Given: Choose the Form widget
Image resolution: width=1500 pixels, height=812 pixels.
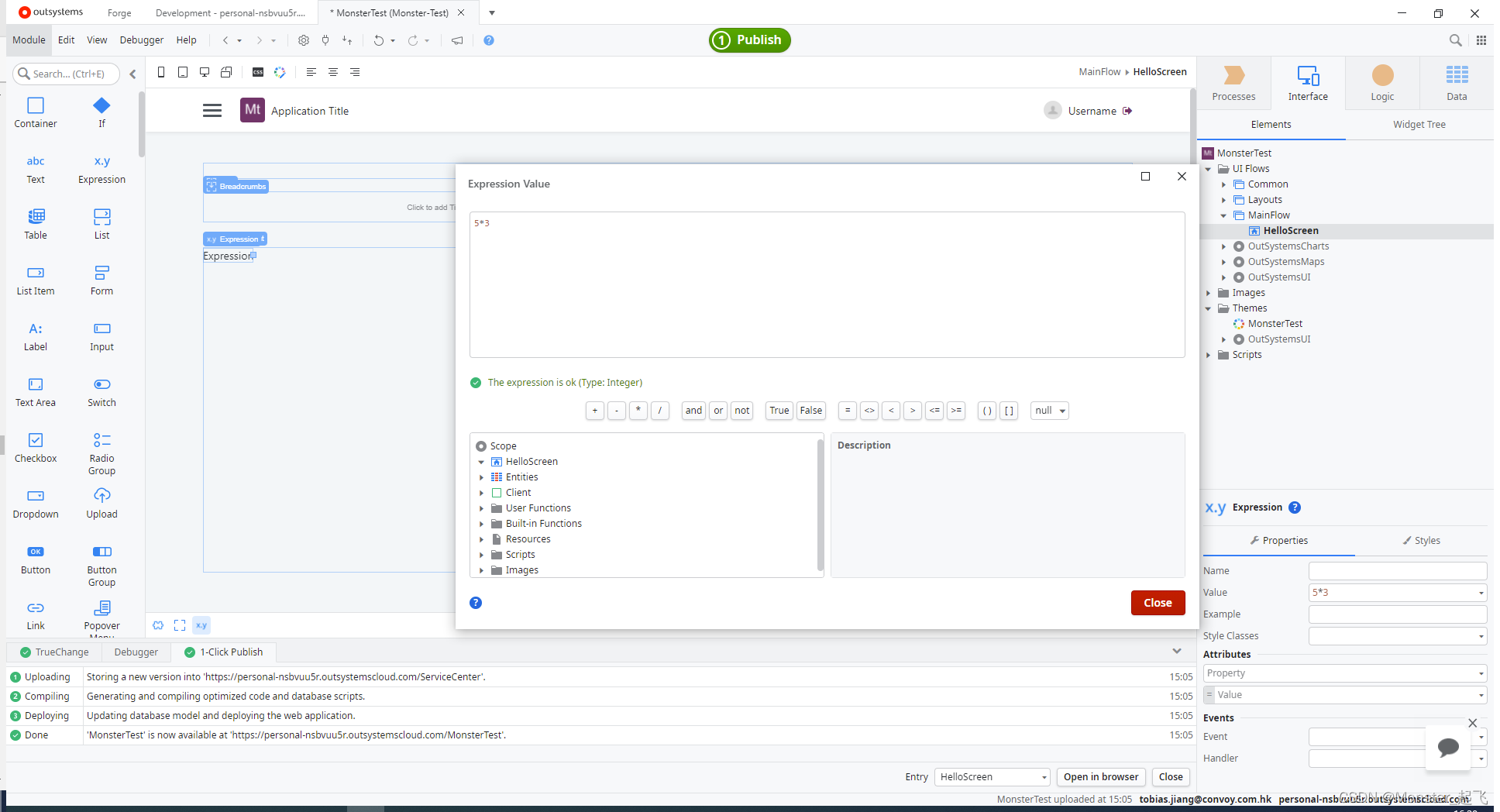Looking at the screenshot, I should pyautogui.click(x=101, y=281).
